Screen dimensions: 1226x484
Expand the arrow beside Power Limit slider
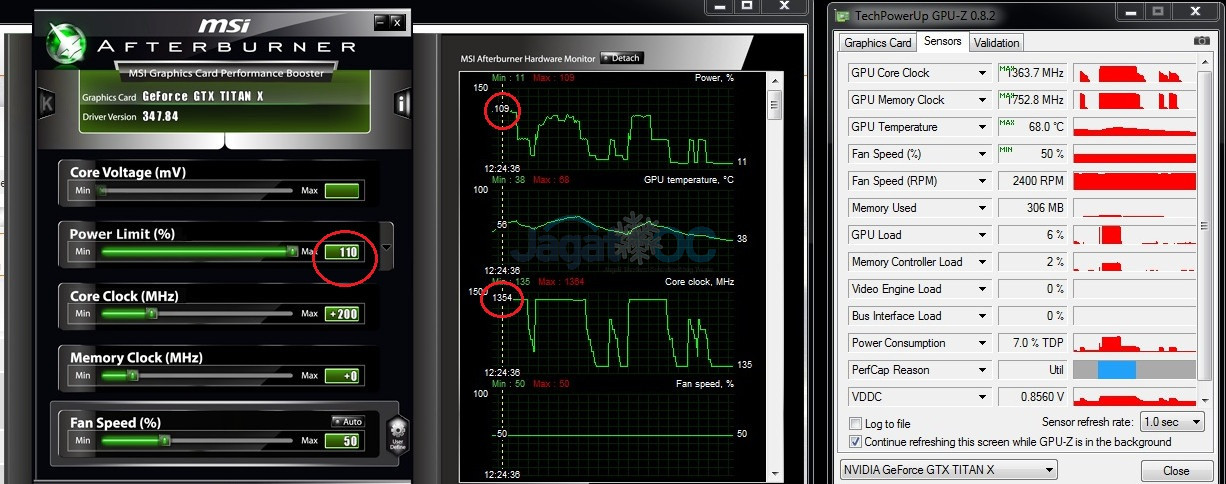386,247
